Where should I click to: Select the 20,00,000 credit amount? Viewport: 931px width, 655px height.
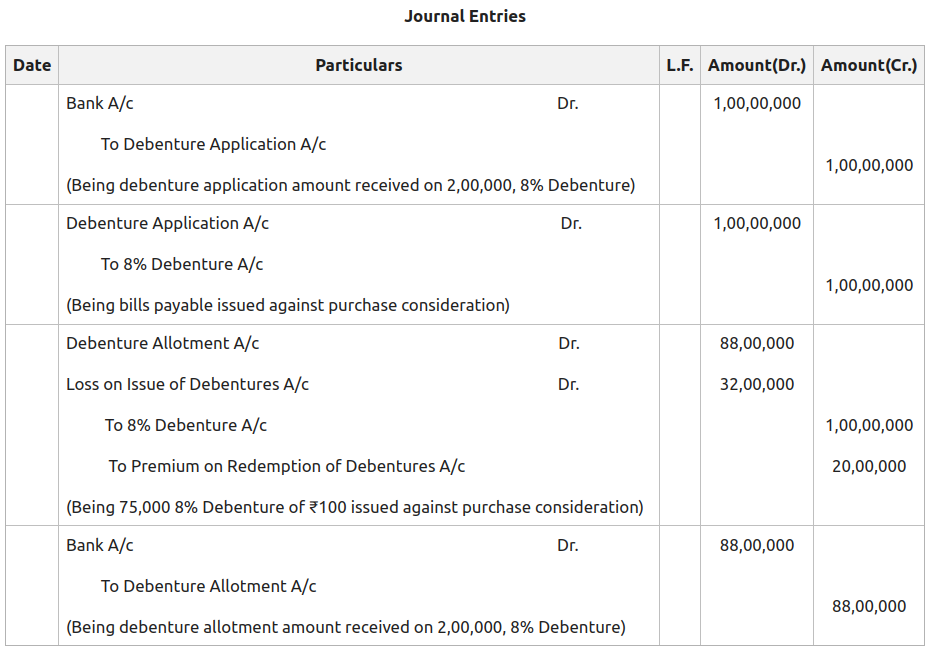869,466
